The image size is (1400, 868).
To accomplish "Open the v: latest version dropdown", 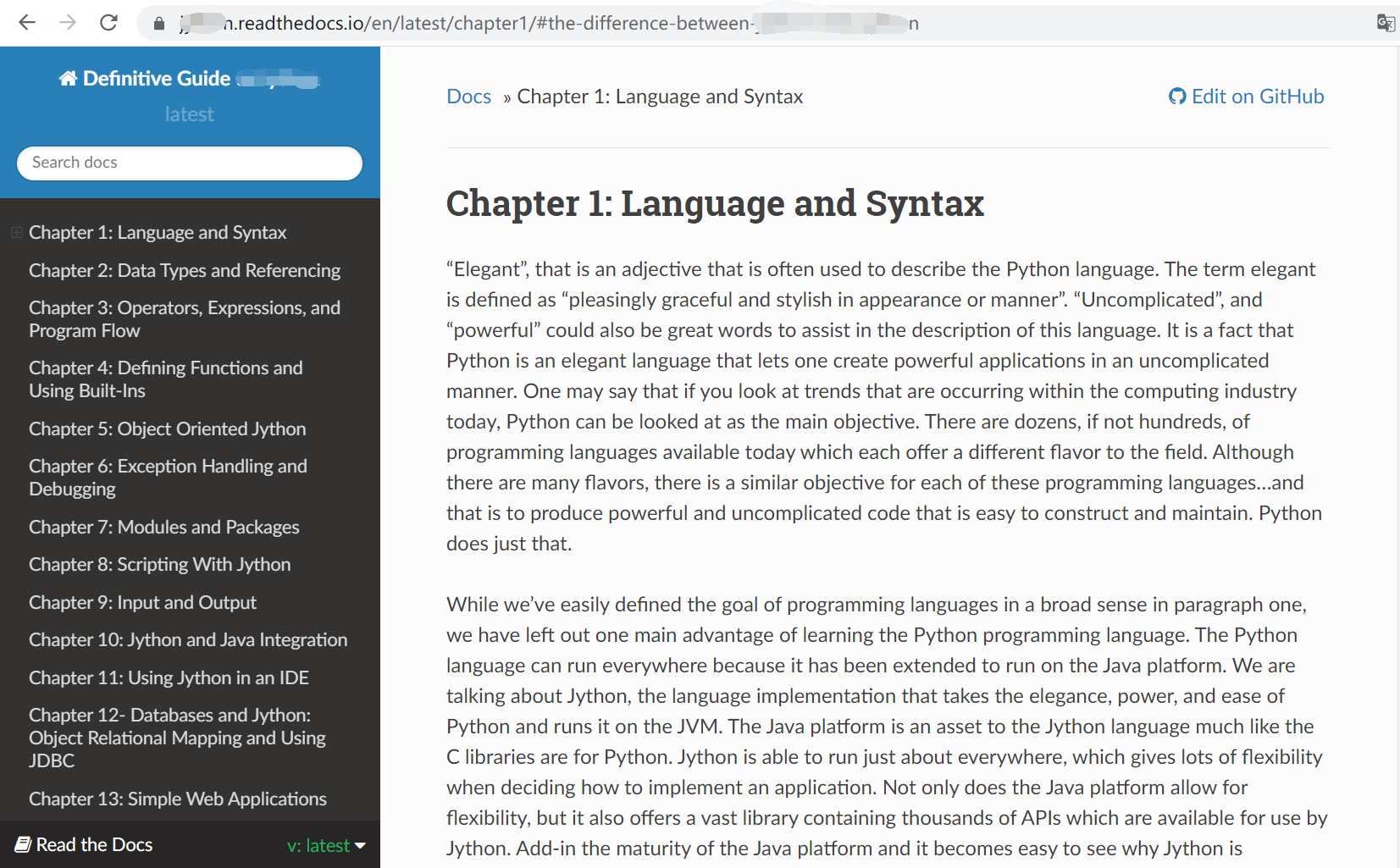I will [x=318, y=845].
